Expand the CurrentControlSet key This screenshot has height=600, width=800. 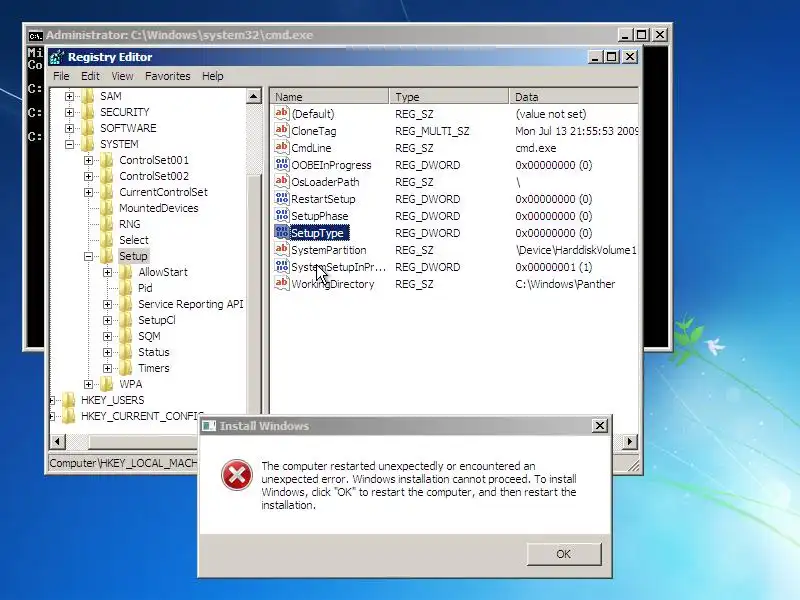click(x=88, y=192)
